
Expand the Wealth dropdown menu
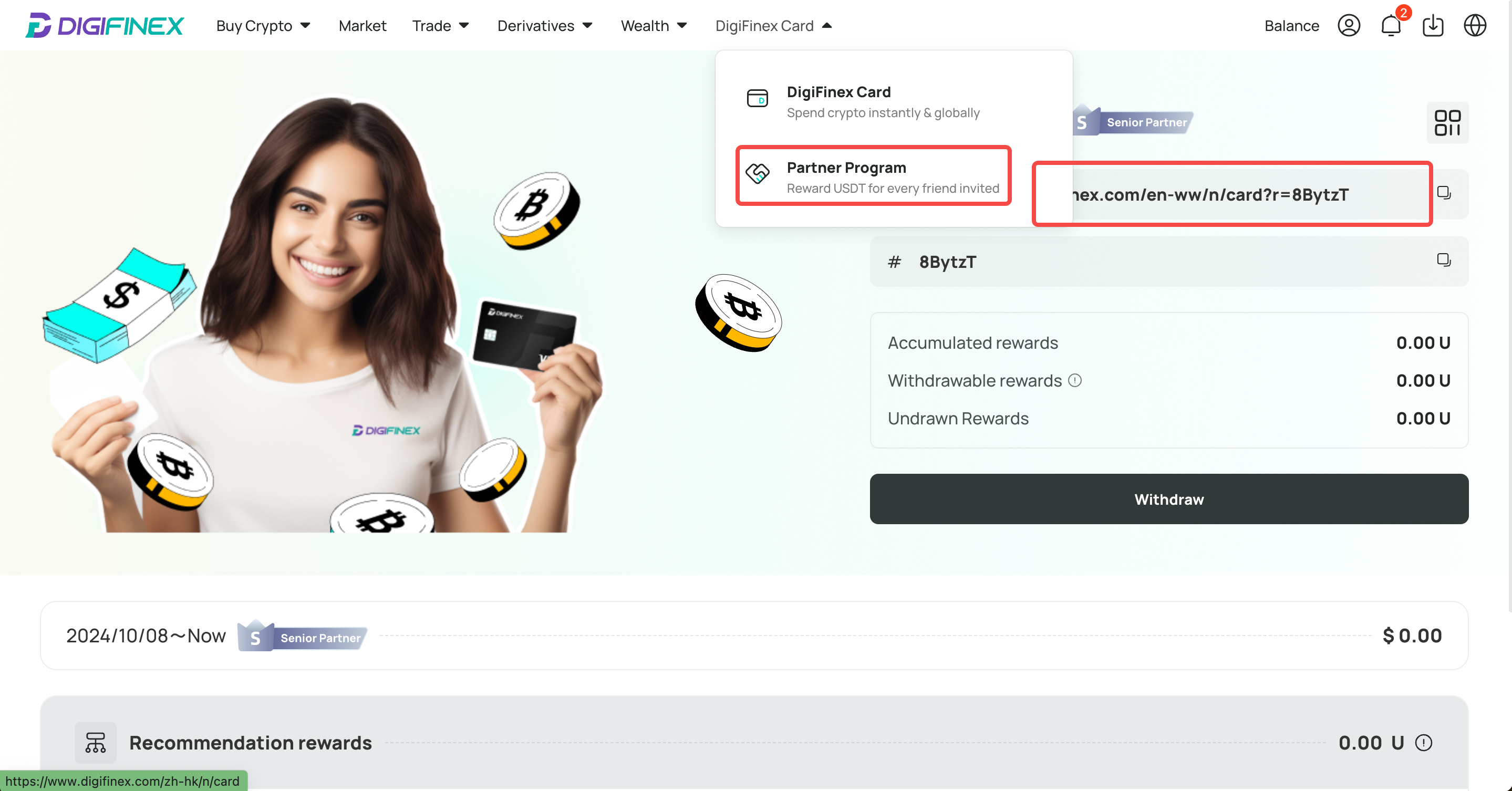[654, 26]
